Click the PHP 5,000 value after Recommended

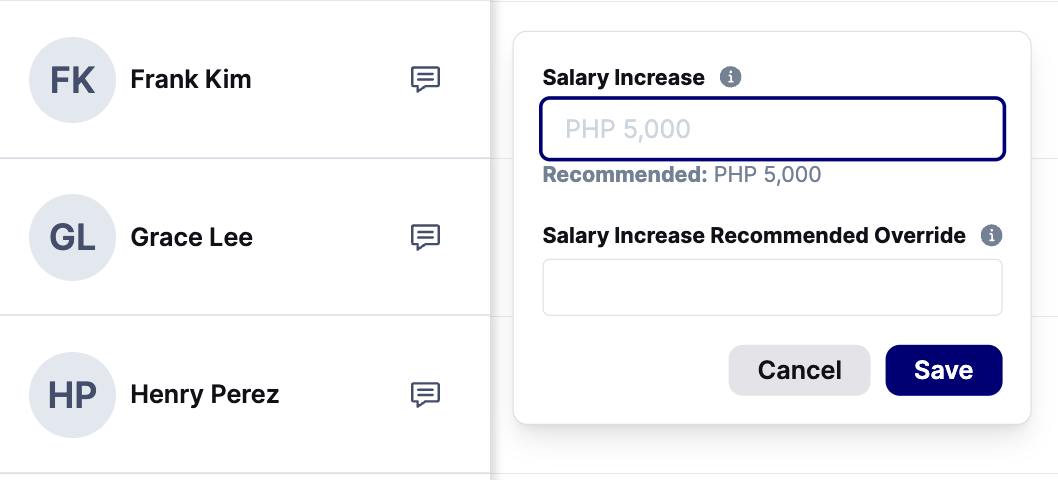(x=767, y=175)
